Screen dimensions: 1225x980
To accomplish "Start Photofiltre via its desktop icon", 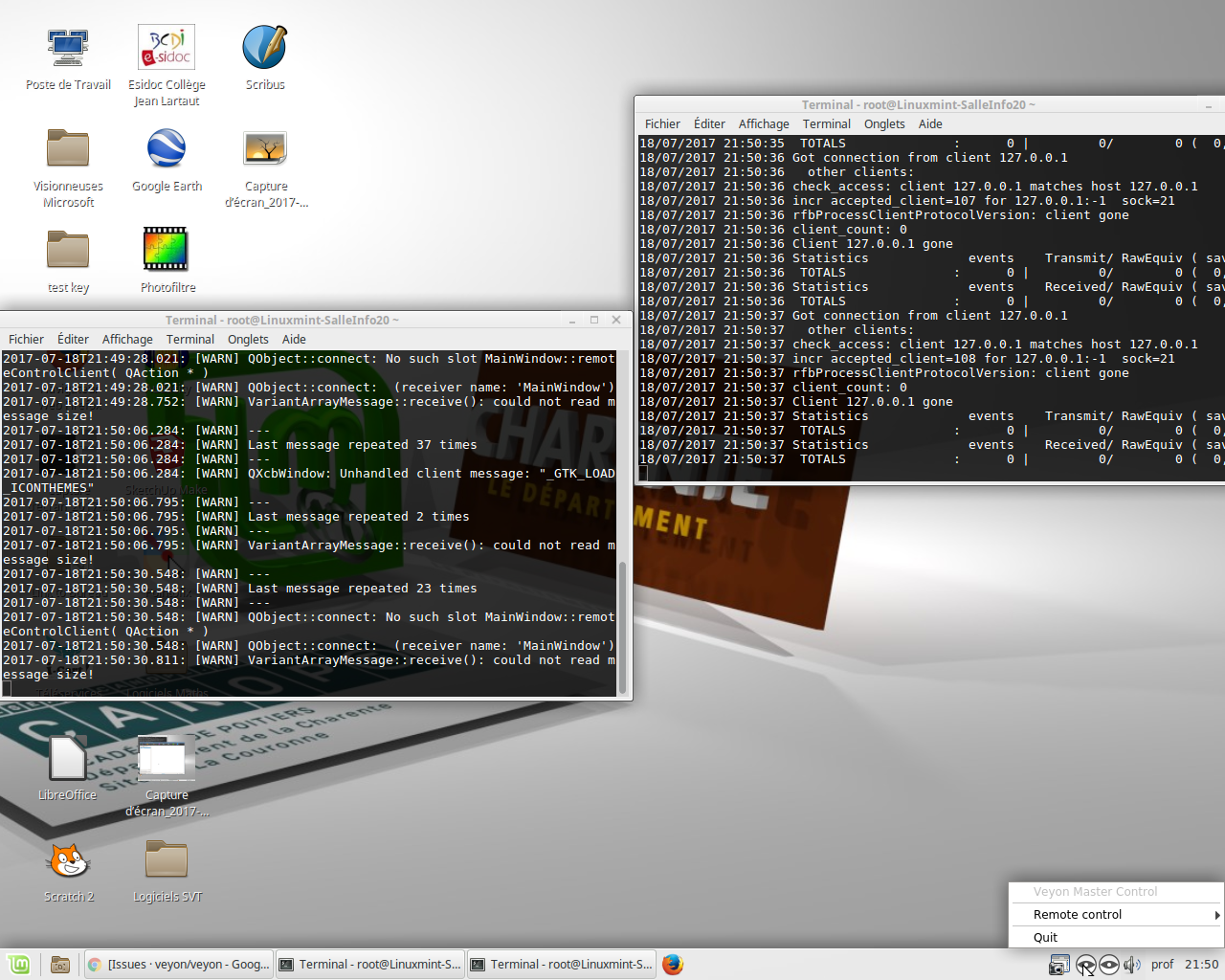I will [167, 249].
